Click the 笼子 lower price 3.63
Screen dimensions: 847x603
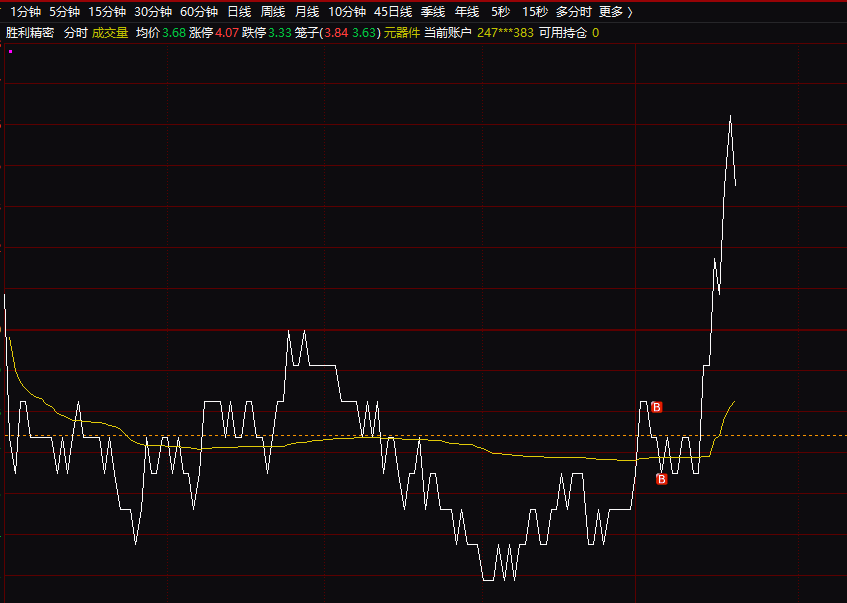(364, 33)
